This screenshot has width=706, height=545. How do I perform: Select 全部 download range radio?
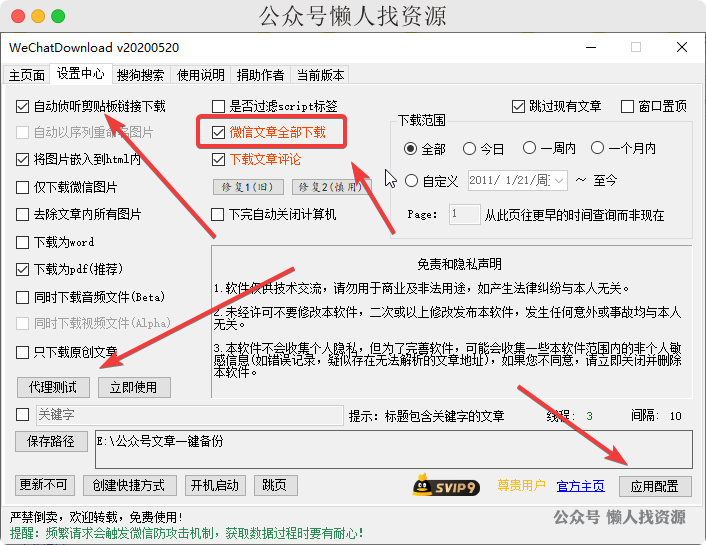[410, 149]
